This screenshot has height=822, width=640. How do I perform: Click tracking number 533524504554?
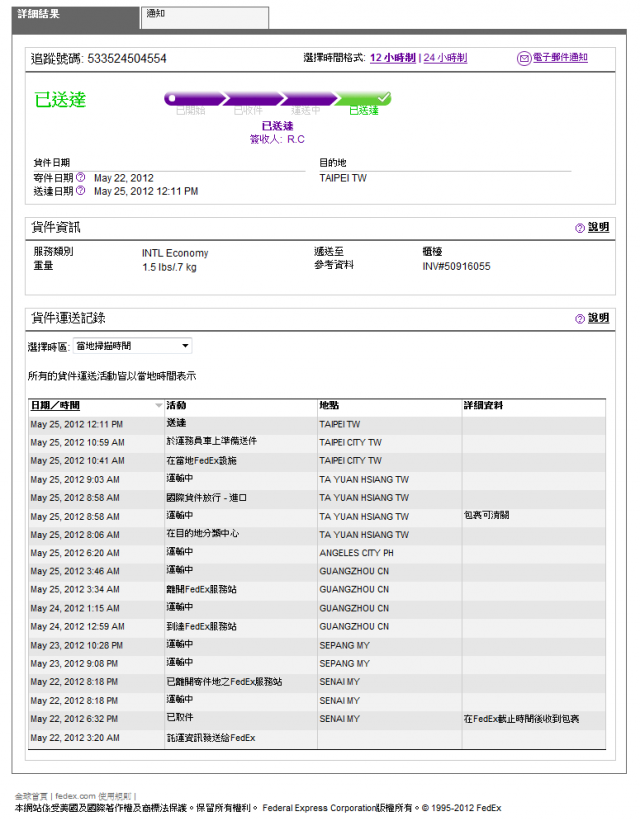pyautogui.click(x=127, y=59)
